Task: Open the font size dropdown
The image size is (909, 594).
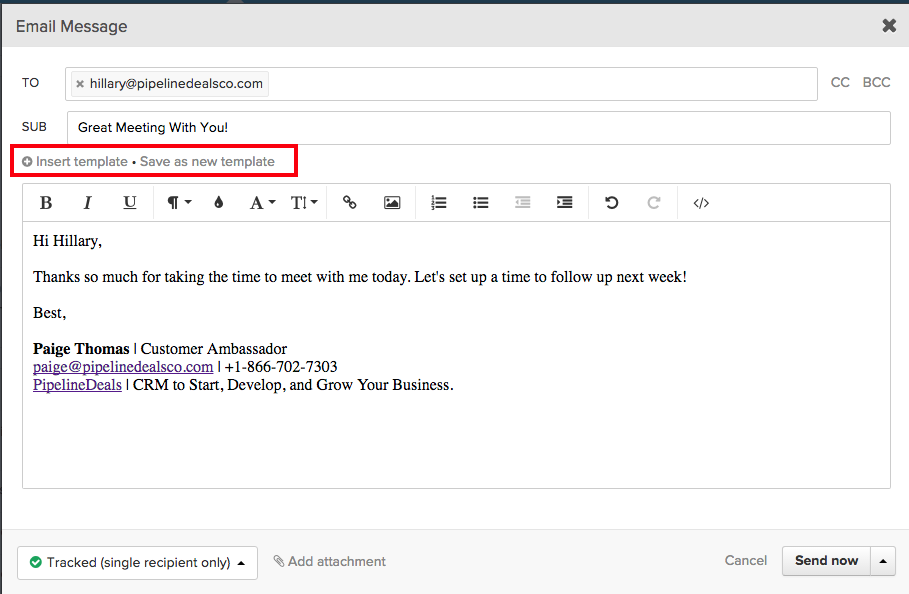Action: pos(304,203)
